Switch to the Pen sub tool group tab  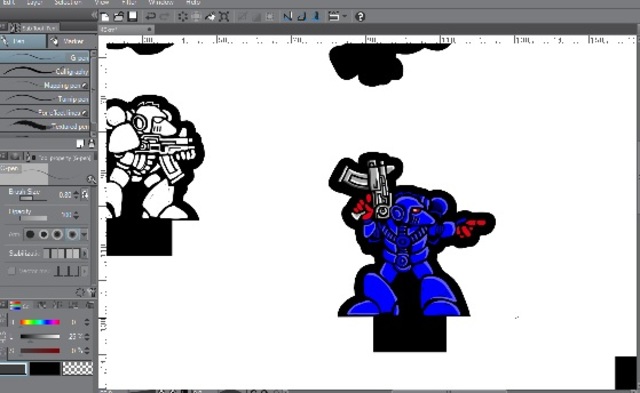pos(23,41)
